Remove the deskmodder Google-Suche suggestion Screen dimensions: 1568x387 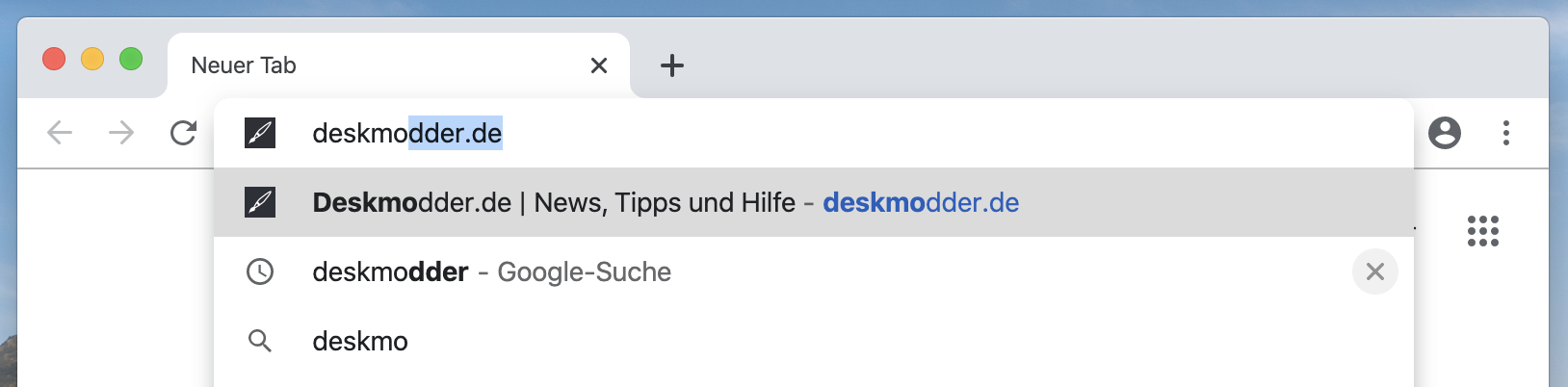tap(1375, 271)
